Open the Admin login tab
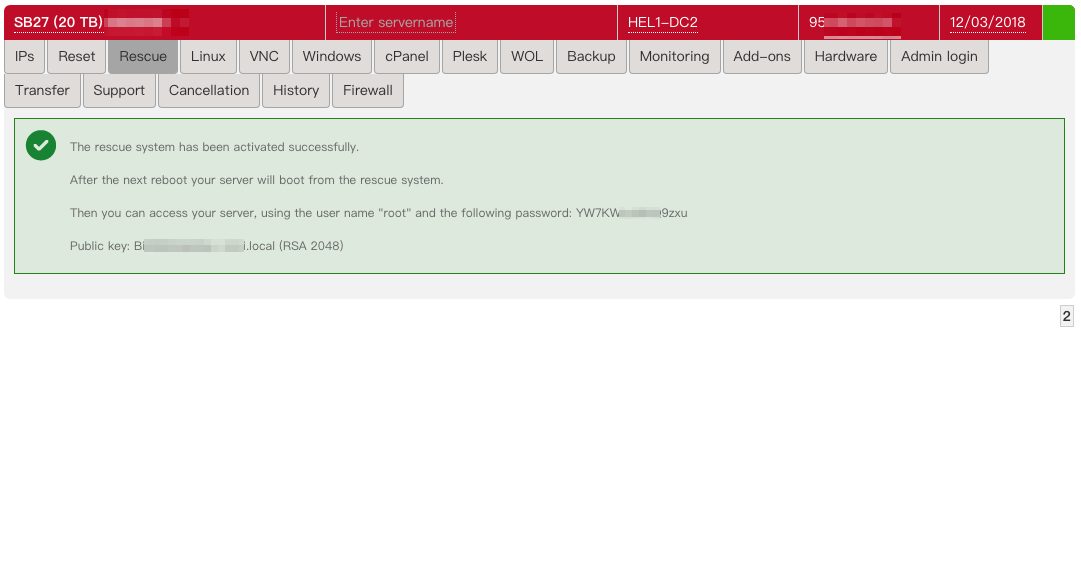1081x574 pixels. point(939,57)
